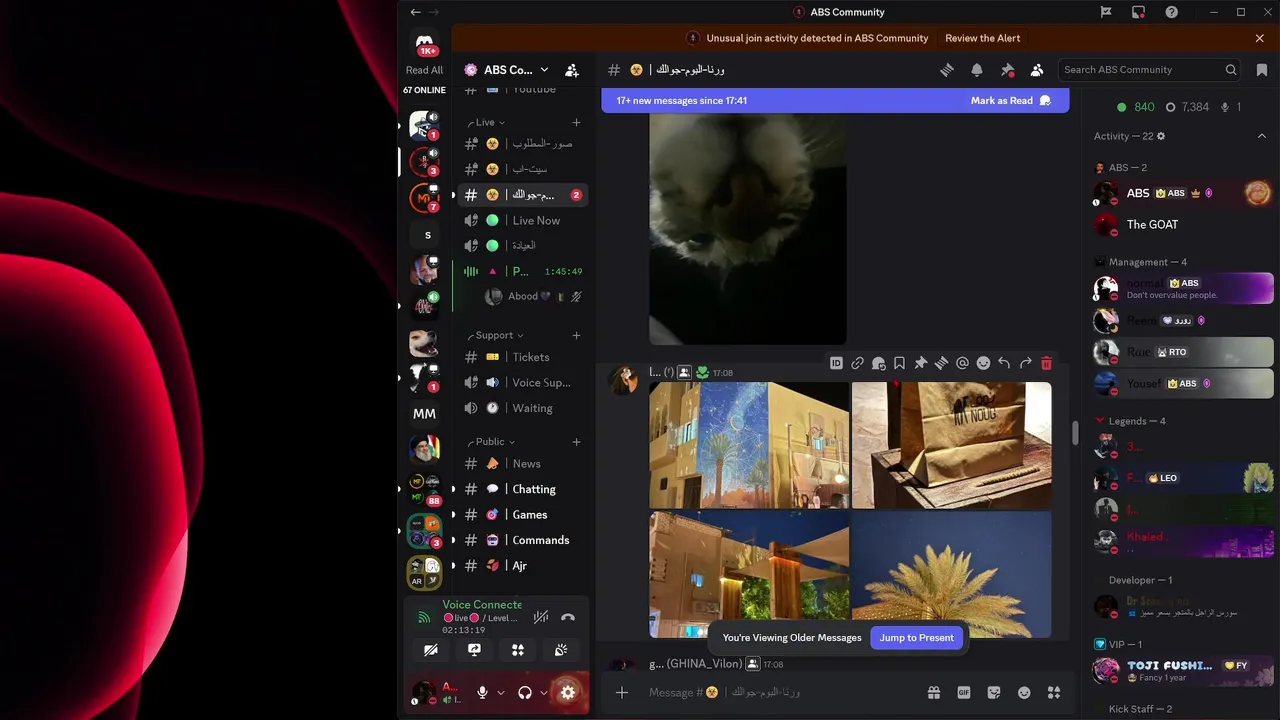
Task: Focus the message input box
Action: [x=780, y=692]
